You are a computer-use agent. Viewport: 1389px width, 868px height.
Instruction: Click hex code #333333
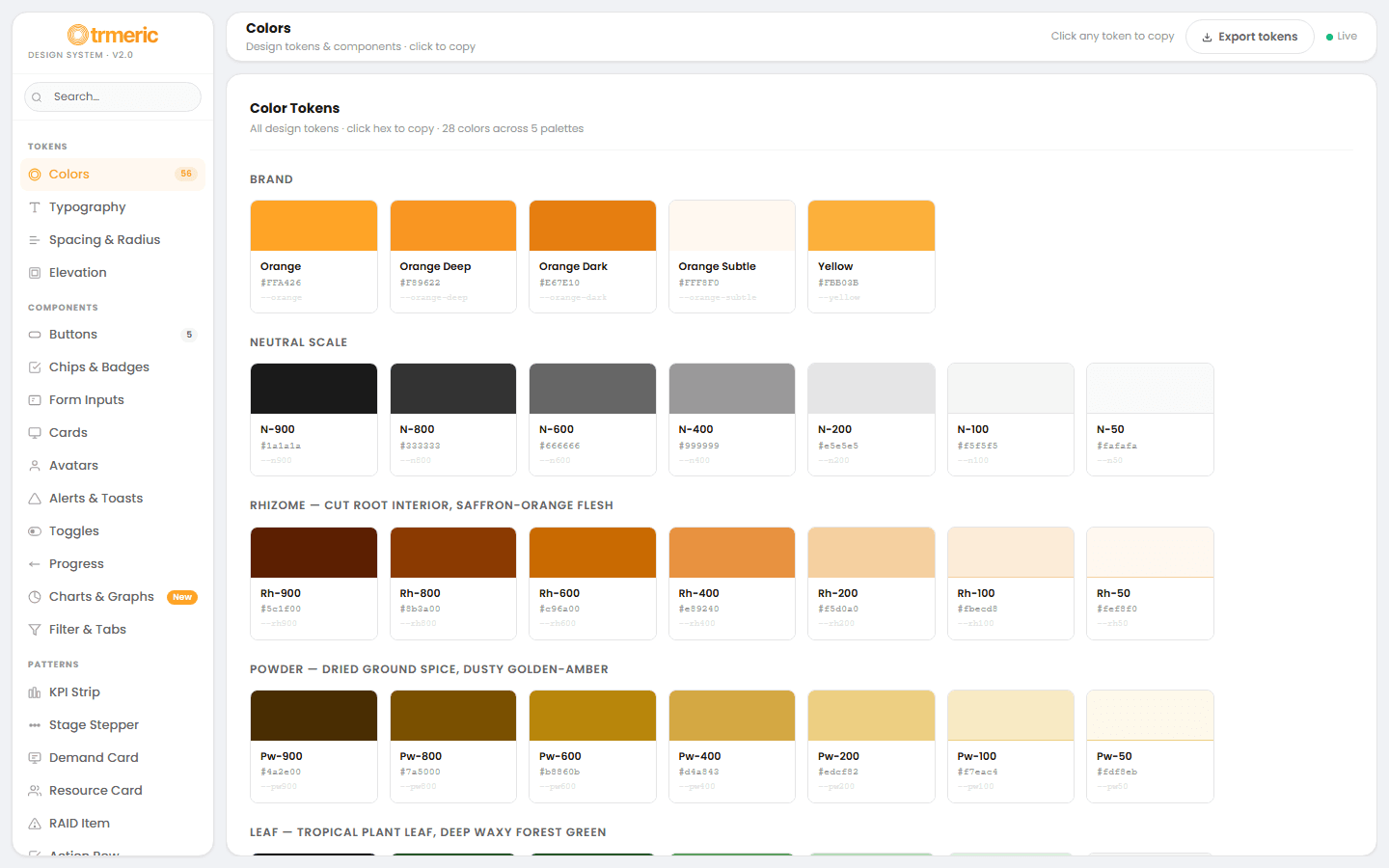[x=420, y=446]
